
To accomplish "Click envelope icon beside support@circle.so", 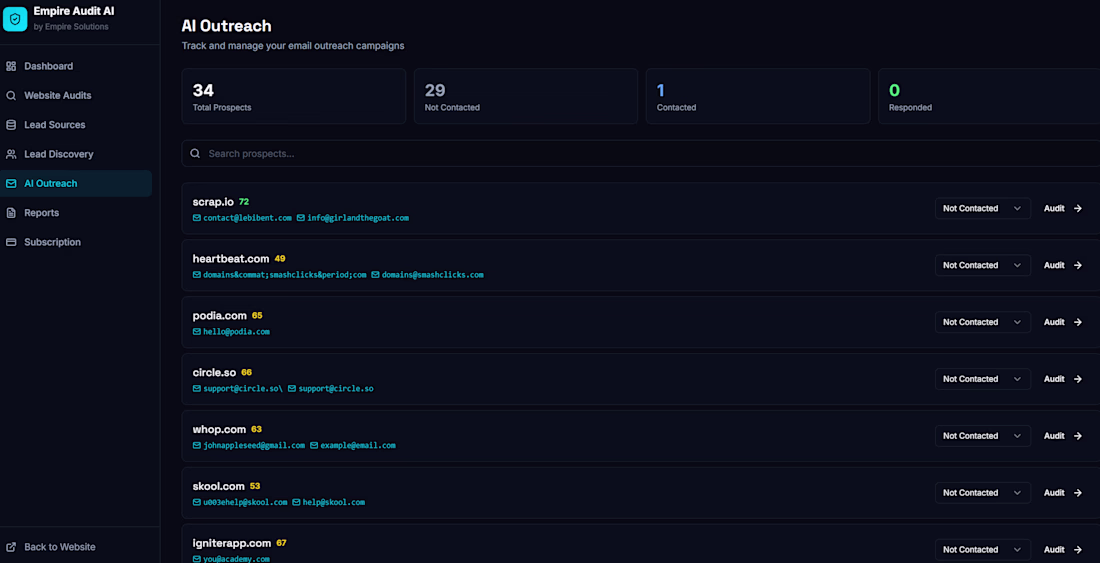I will coord(292,388).
